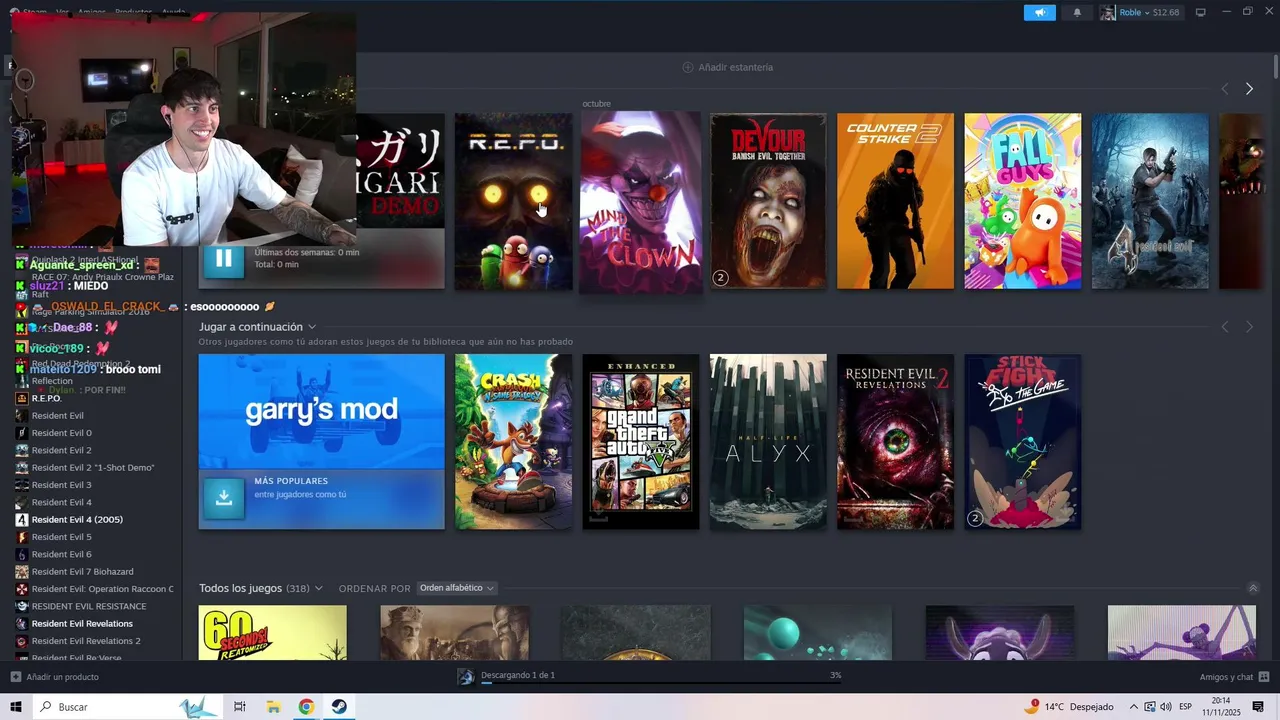Open the Resident Evil 4 cover in shelf
Screen dimensions: 1280x720
[1150, 201]
